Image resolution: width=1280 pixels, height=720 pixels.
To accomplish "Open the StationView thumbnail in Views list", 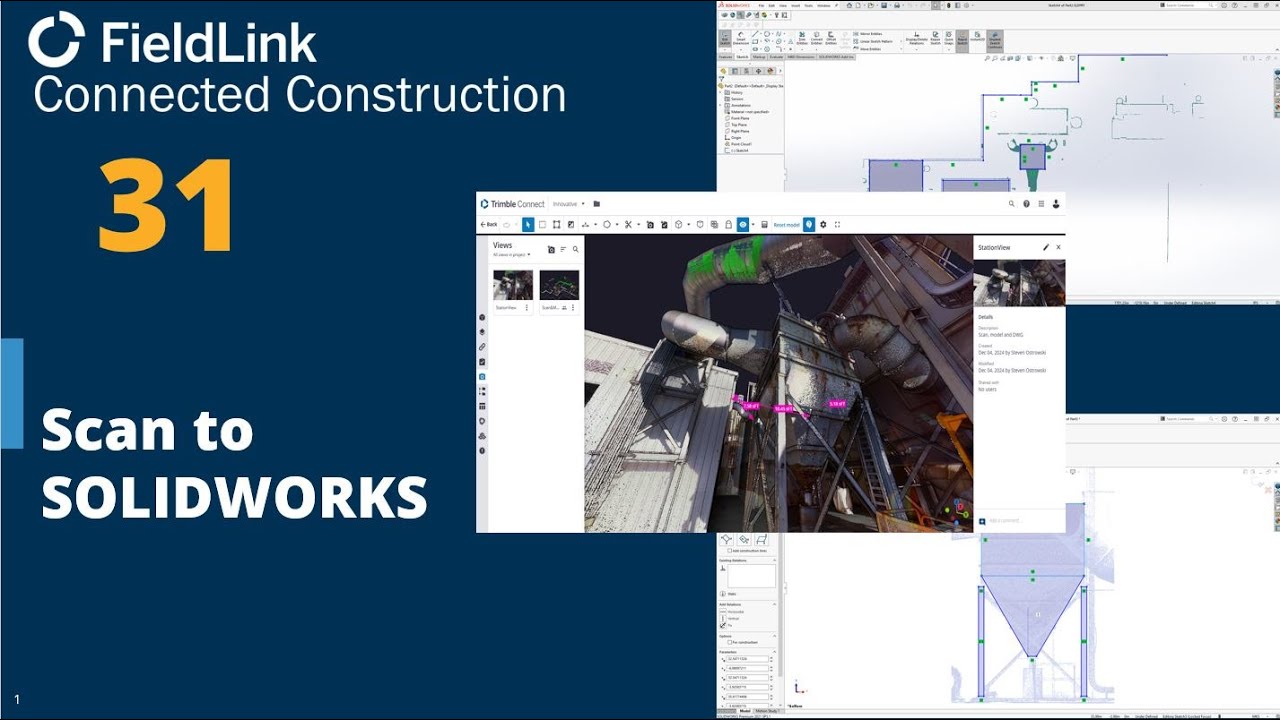I will click(x=513, y=285).
